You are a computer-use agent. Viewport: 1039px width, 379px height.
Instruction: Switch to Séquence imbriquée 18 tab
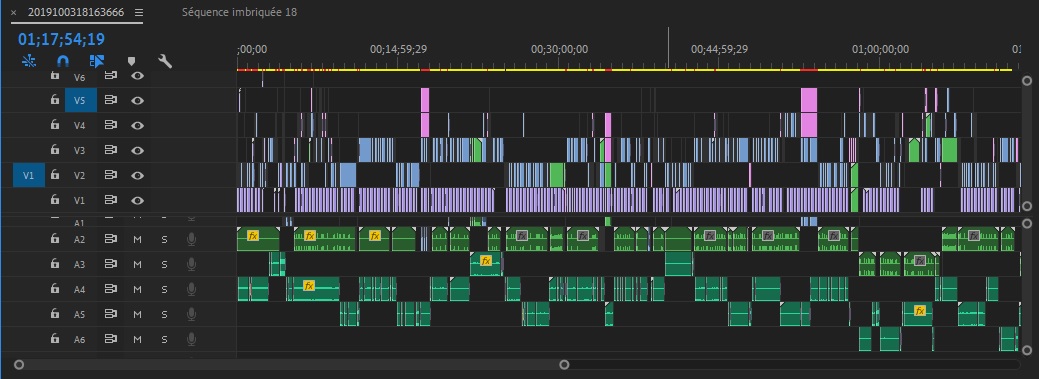(x=239, y=13)
